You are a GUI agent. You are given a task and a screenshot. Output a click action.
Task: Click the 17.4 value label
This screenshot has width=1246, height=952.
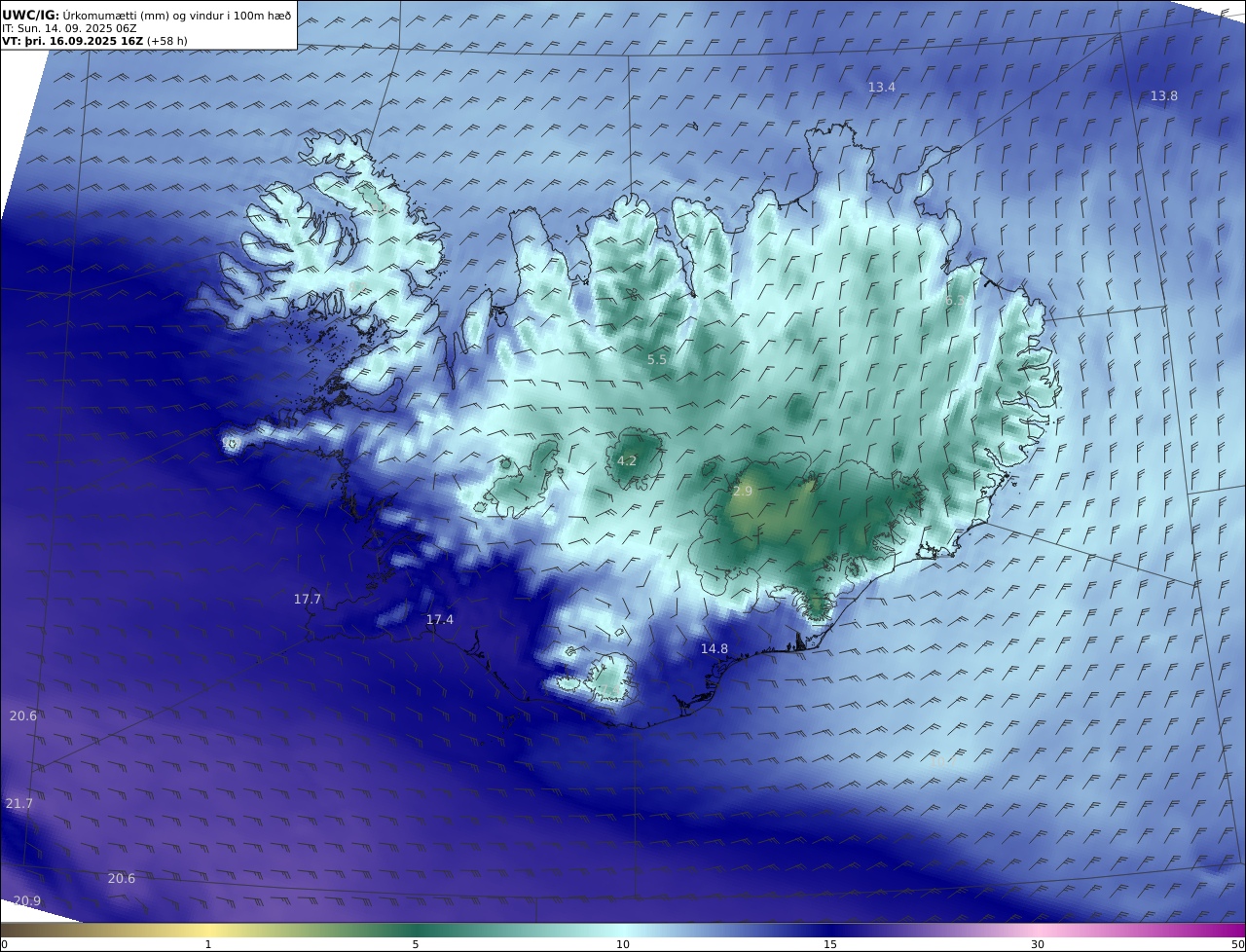click(x=440, y=620)
